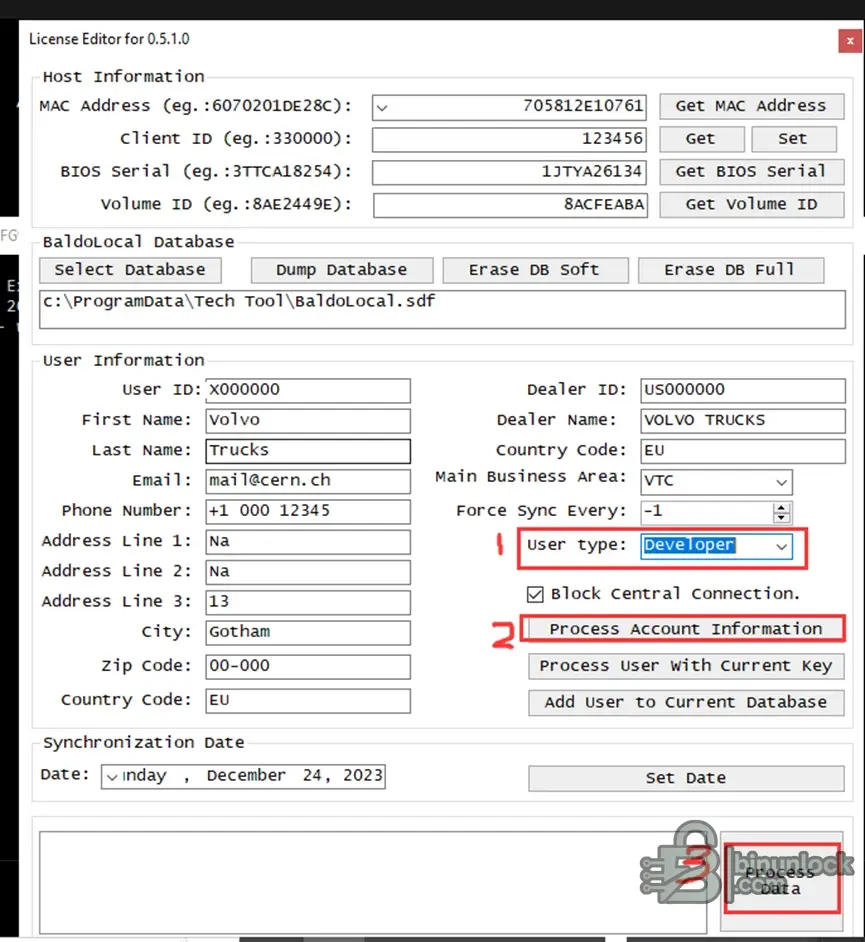Image resolution: width=865 pixels, height=942 pixels.
Task: Click Process User With Current Key
Action: 685,666
